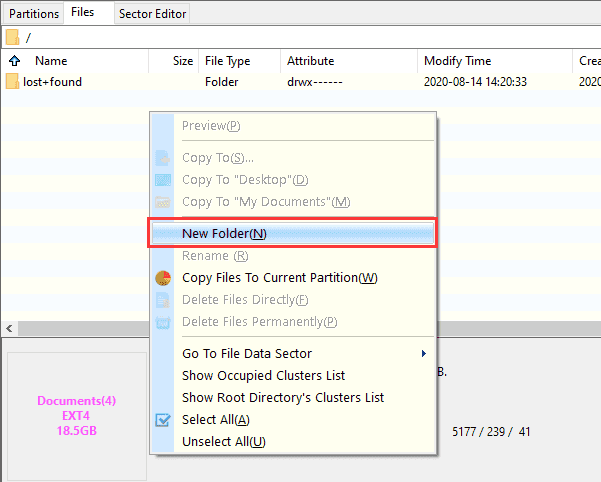Click the up-directory arrow icon
The height and width of the screenshot is (482, 601).
14,61
